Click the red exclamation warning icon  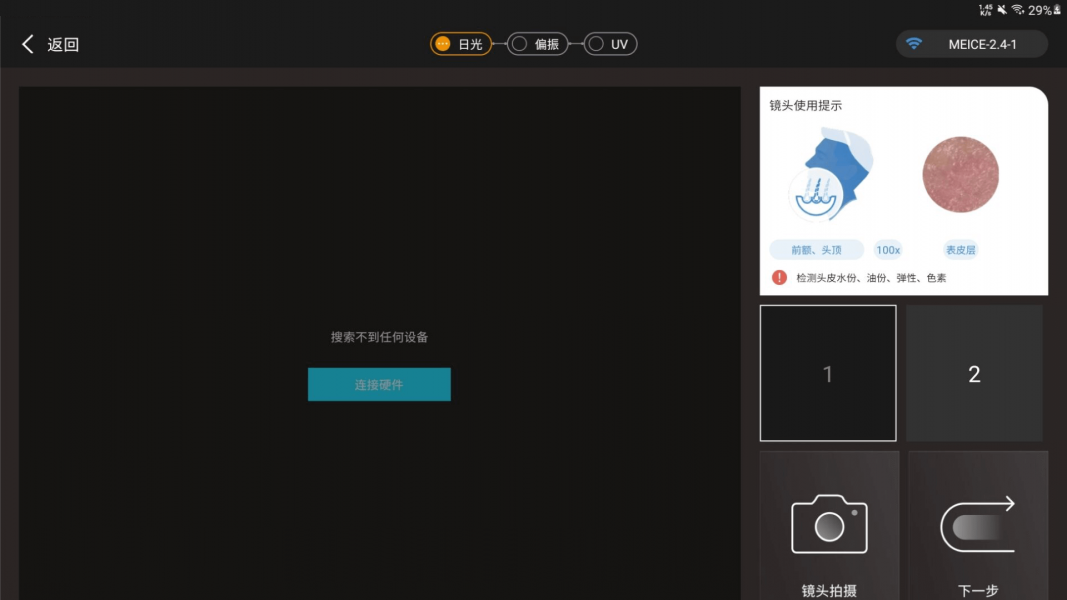coord(779,278)
